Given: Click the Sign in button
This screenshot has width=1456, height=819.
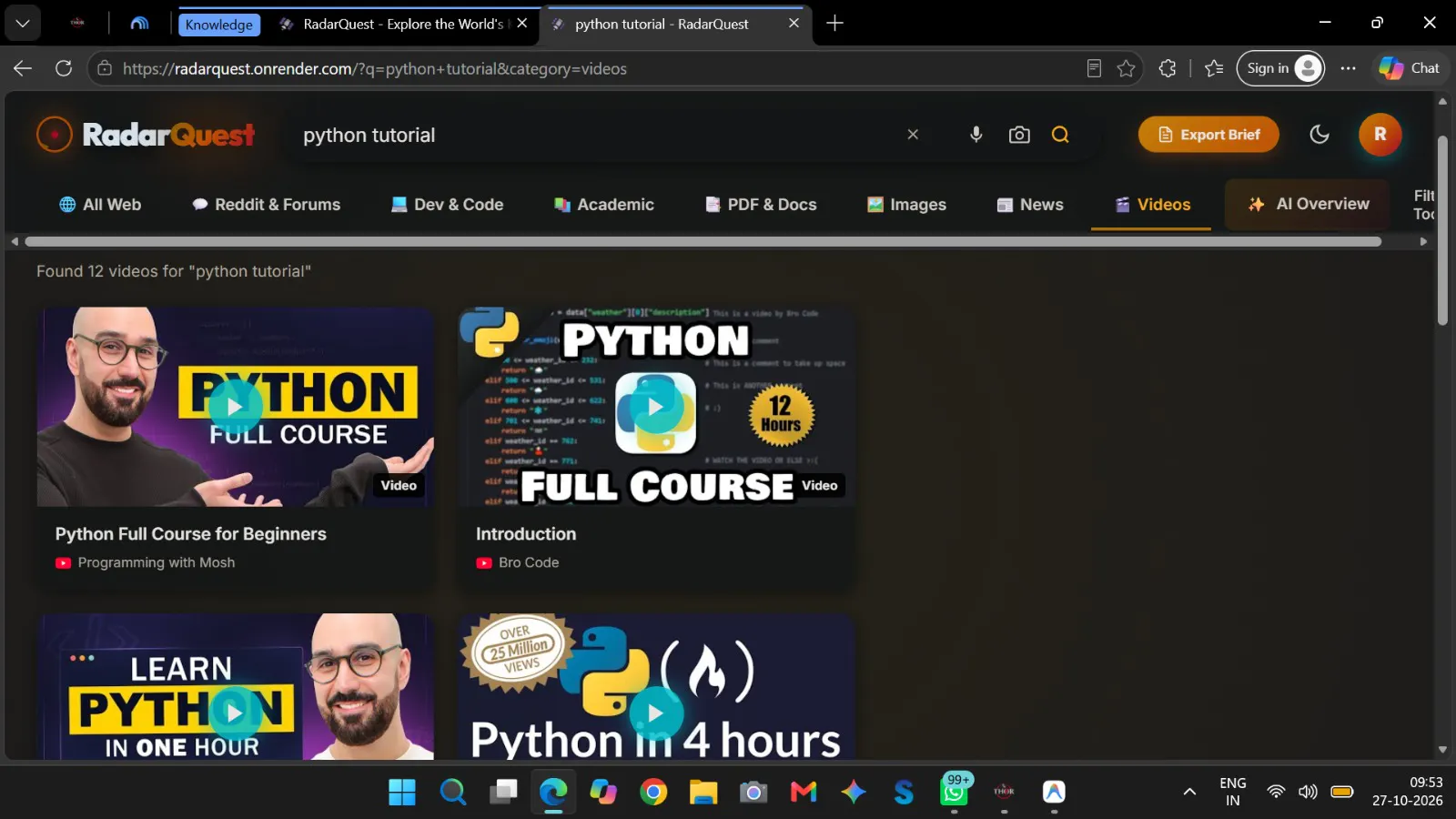Looking at the screenshot, I should pos(1279,68).
